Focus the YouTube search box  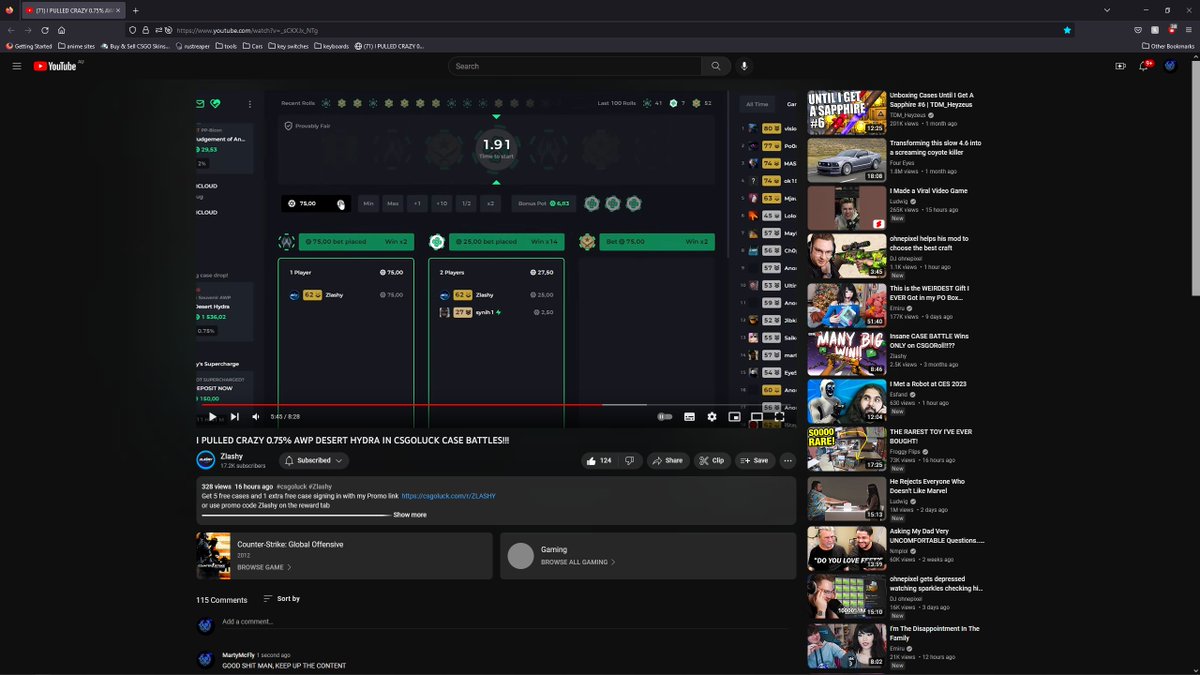point(575,66)
